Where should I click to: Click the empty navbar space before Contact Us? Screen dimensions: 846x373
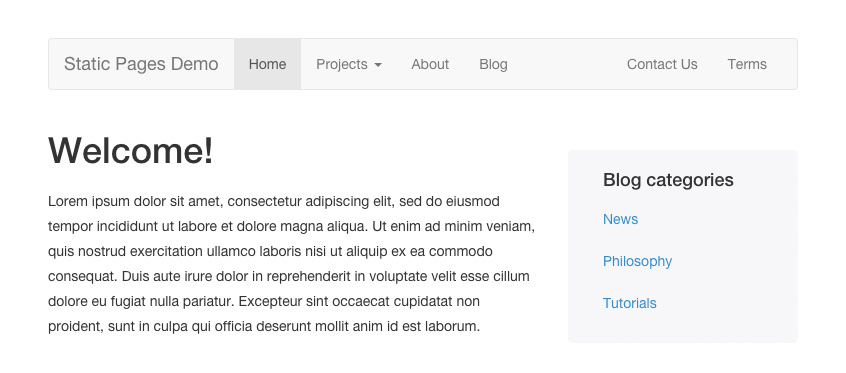567,64
